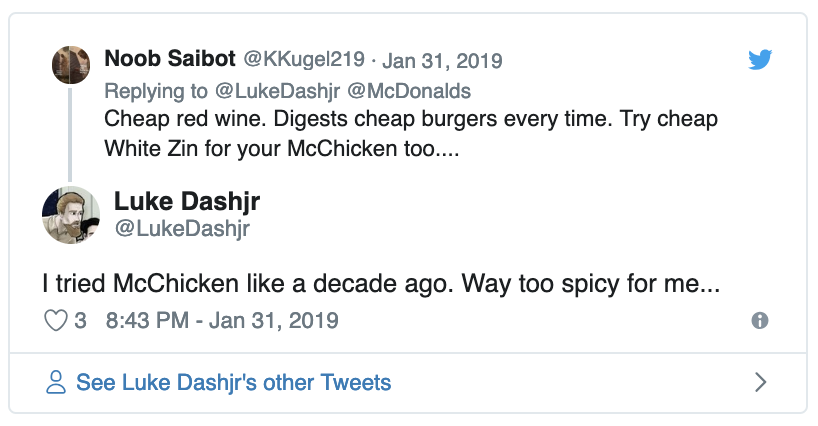The width and height of the screenshot is (818, 426).
Task: Like the tweet using the heart icon
Action: pyautogui.click(x=56, y=321)
